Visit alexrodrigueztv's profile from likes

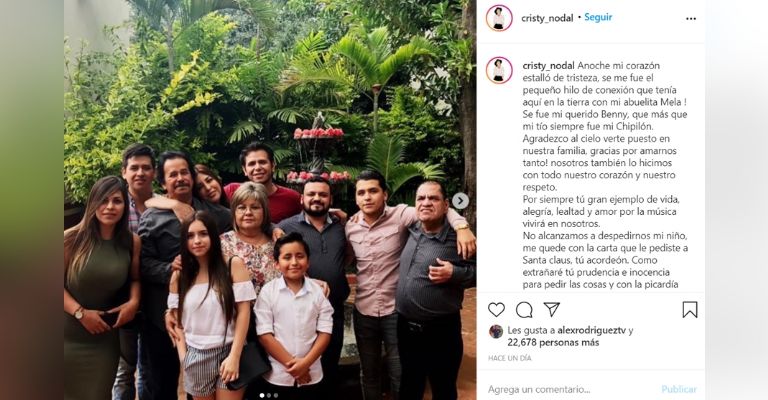(591, 330)
